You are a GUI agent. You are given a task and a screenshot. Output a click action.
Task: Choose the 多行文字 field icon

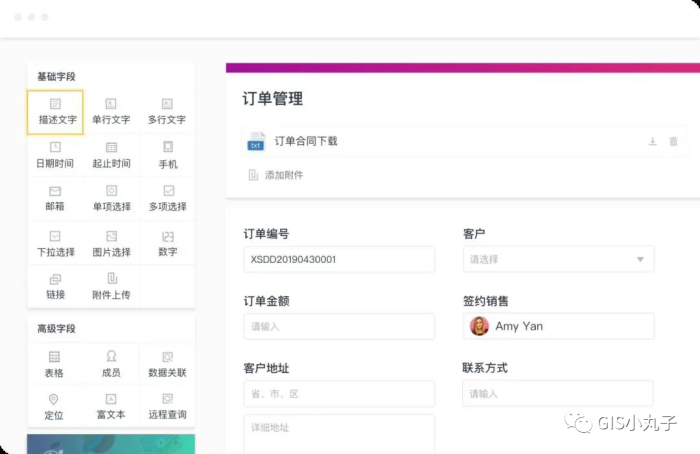coord(167,104)
